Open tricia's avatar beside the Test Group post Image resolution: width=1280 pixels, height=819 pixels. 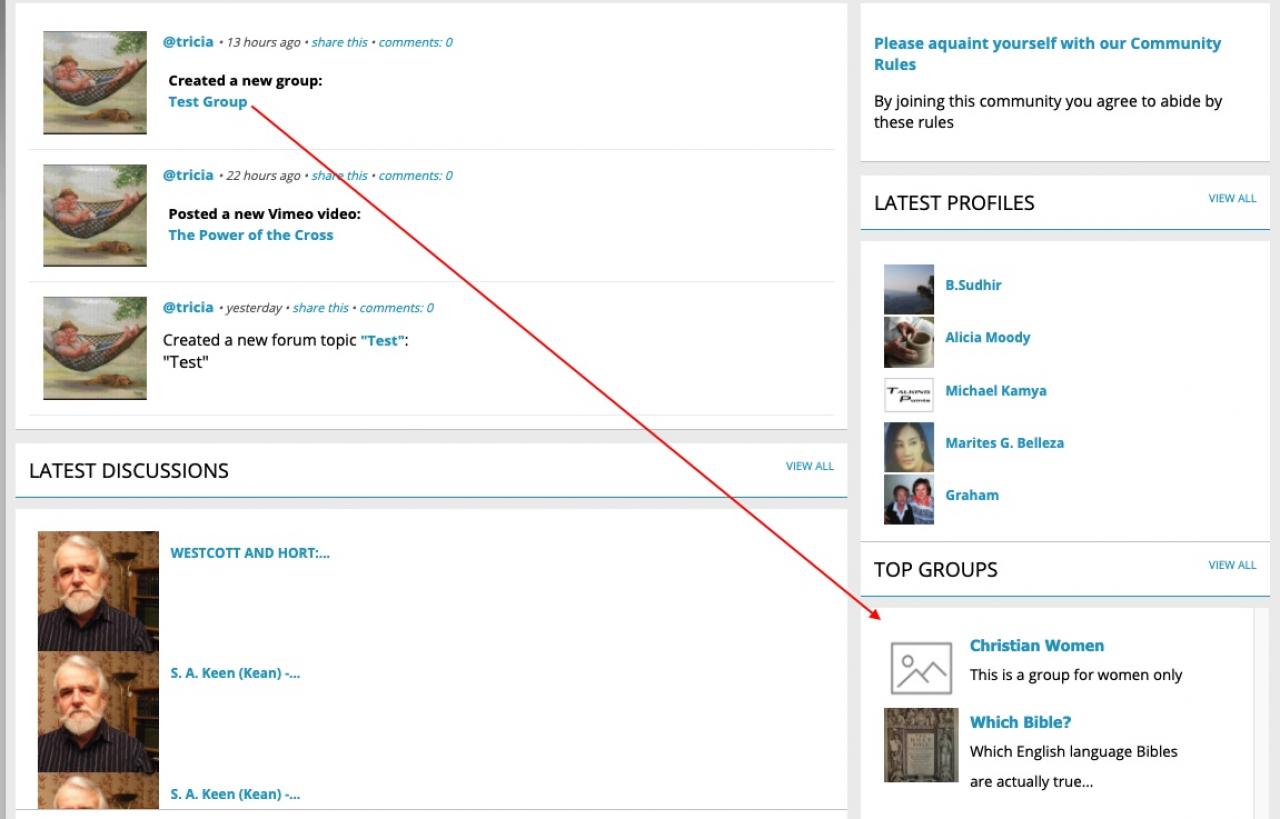tap(95, 83)
